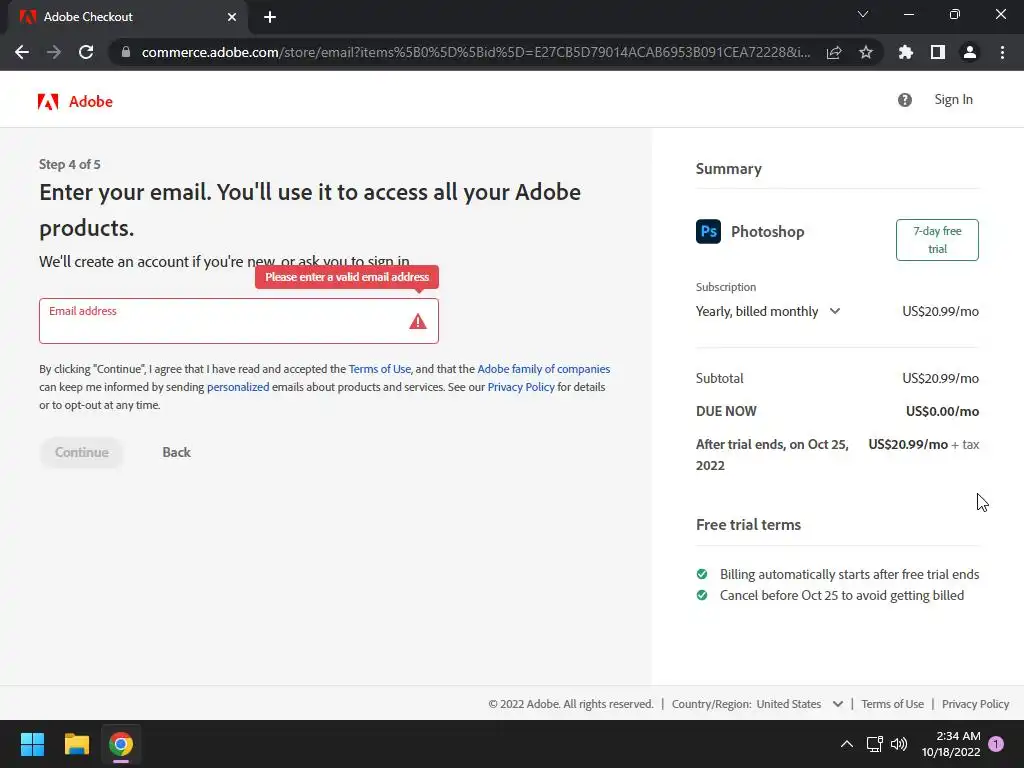
Task: Click Sign In in the header
Action: (x=953, y=100)
